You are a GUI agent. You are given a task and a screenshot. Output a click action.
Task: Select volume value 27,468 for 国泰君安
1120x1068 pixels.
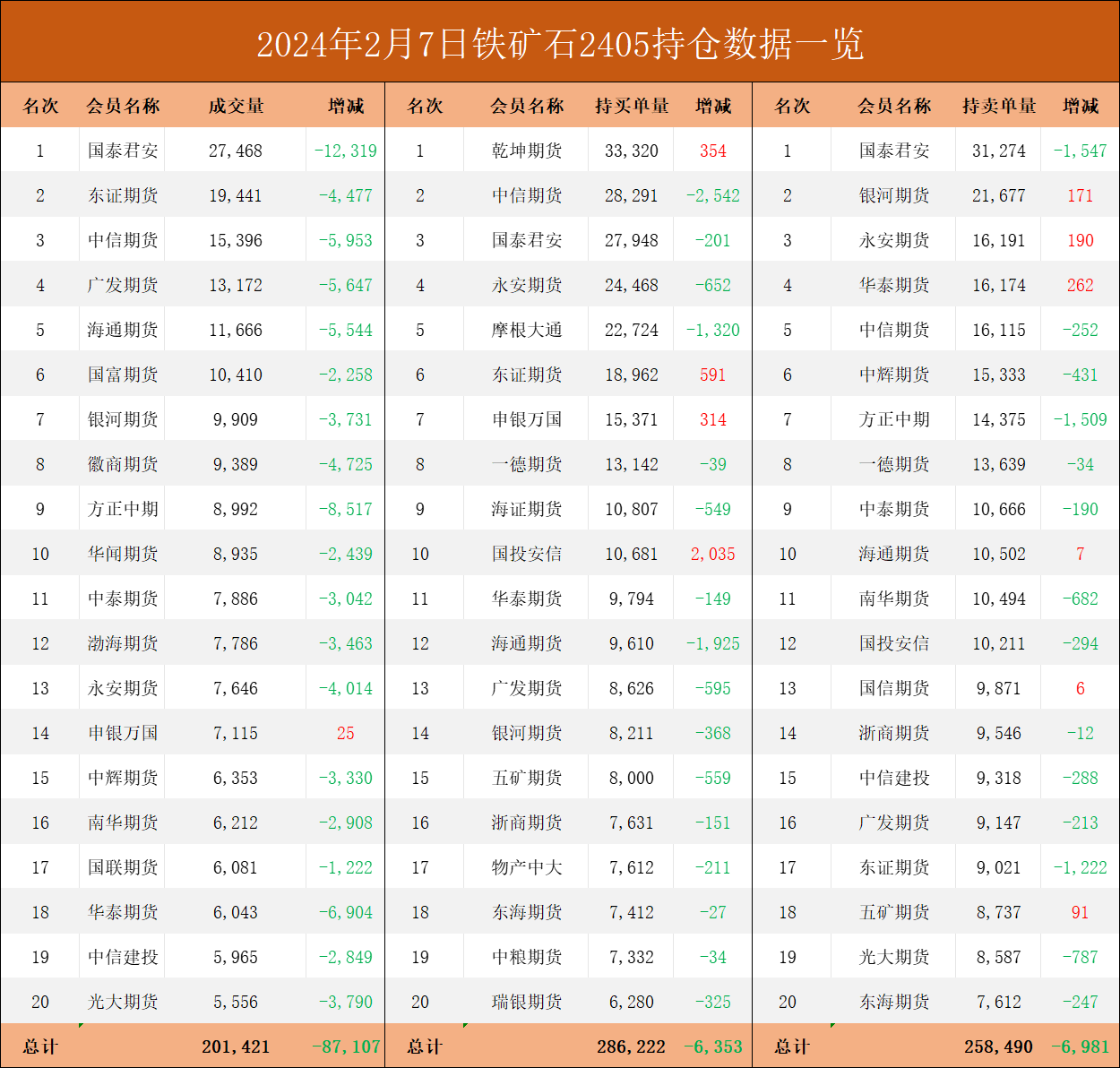coord(236,151)
